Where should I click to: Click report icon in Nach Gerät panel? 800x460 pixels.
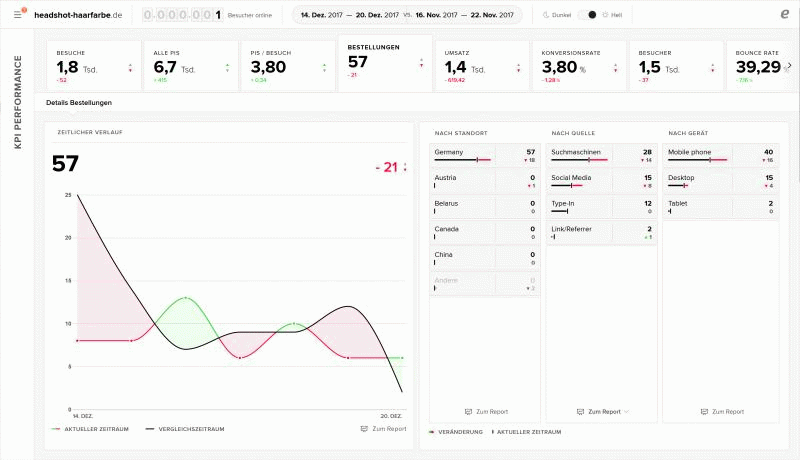(x=704, y=411)
